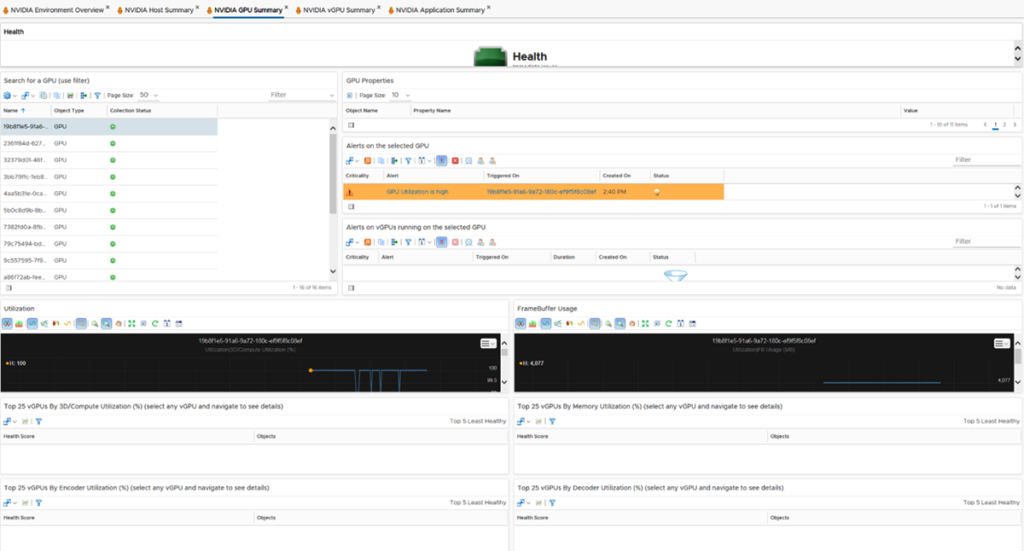Click the green zoom-to-fit icon in Utilization toolbar
This screenshot has height=551, width=1024.
point(131,324)
